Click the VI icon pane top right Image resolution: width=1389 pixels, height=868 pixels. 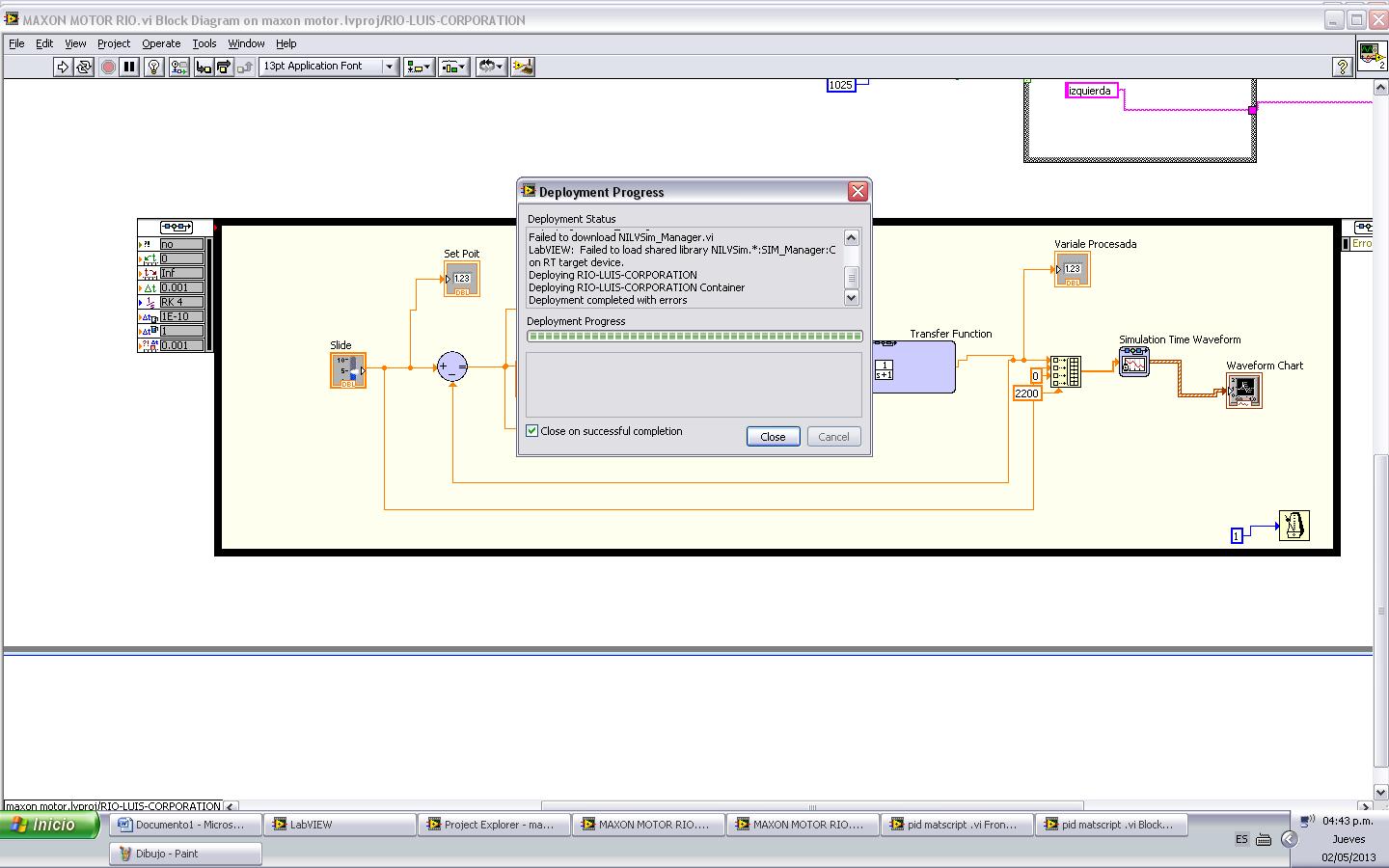click(x=1372, y=55)
